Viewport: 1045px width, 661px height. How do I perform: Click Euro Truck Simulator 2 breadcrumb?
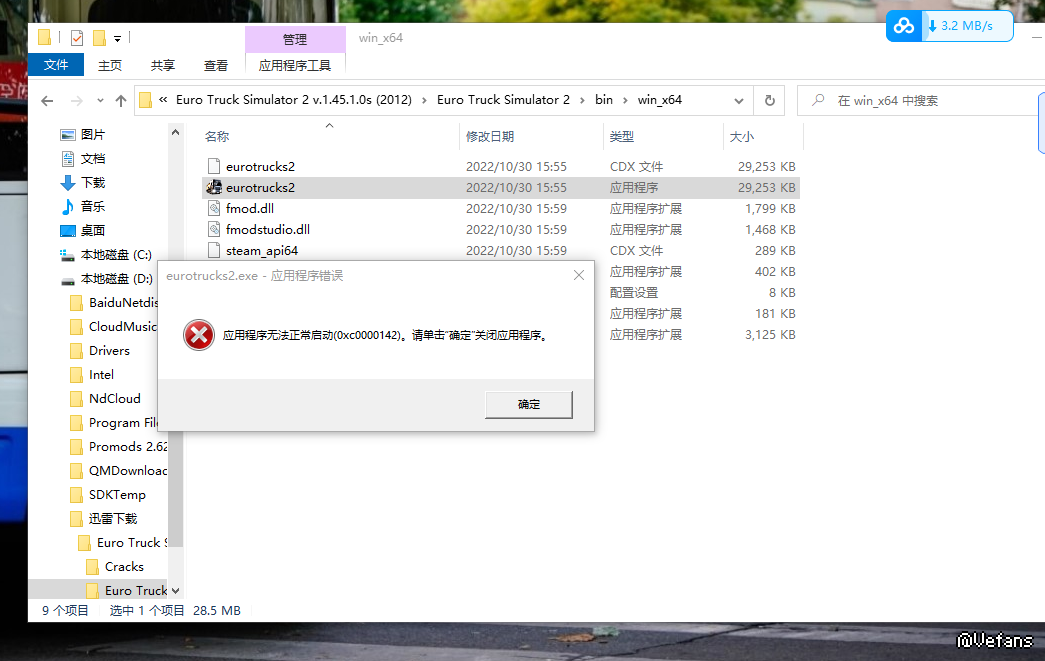pos(503,100)
